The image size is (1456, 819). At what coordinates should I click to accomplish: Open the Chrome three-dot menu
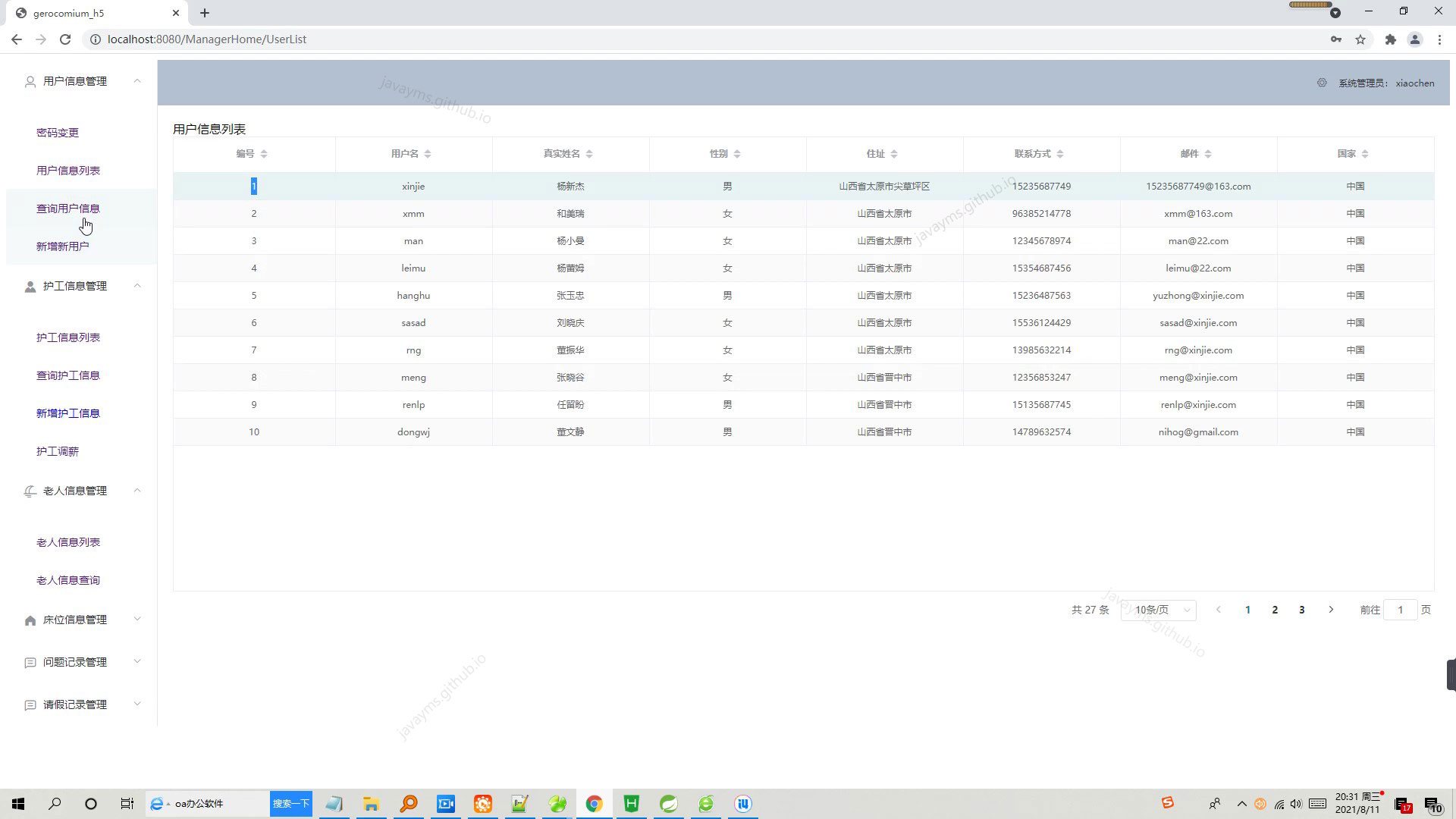1439,39
